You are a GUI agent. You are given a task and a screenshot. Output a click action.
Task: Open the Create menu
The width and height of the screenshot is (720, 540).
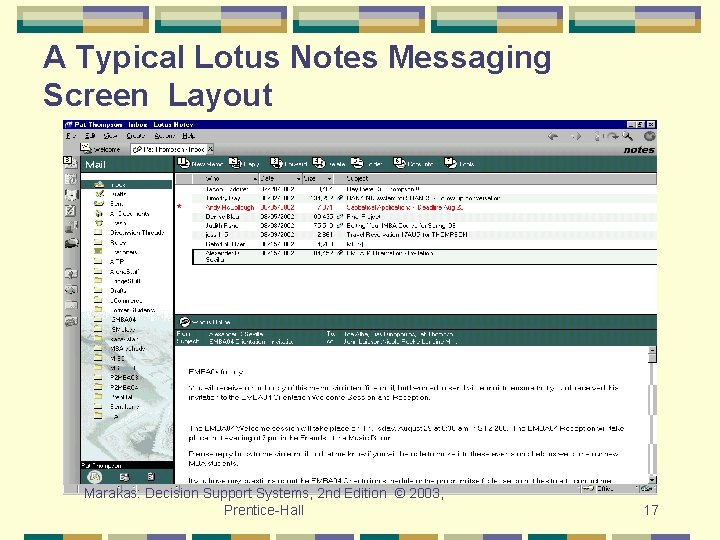(135, 136)
